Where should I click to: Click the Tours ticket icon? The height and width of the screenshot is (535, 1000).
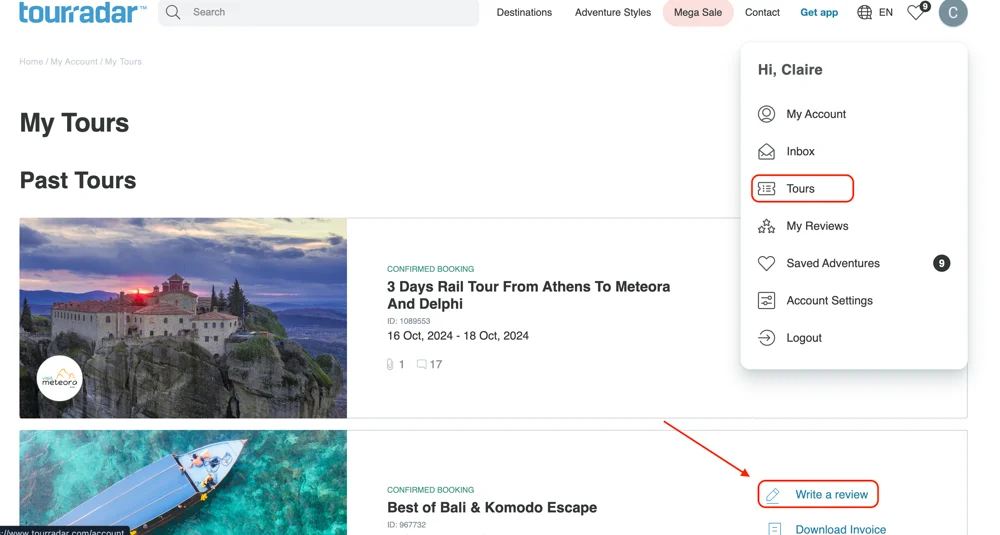tap(766, 189)
